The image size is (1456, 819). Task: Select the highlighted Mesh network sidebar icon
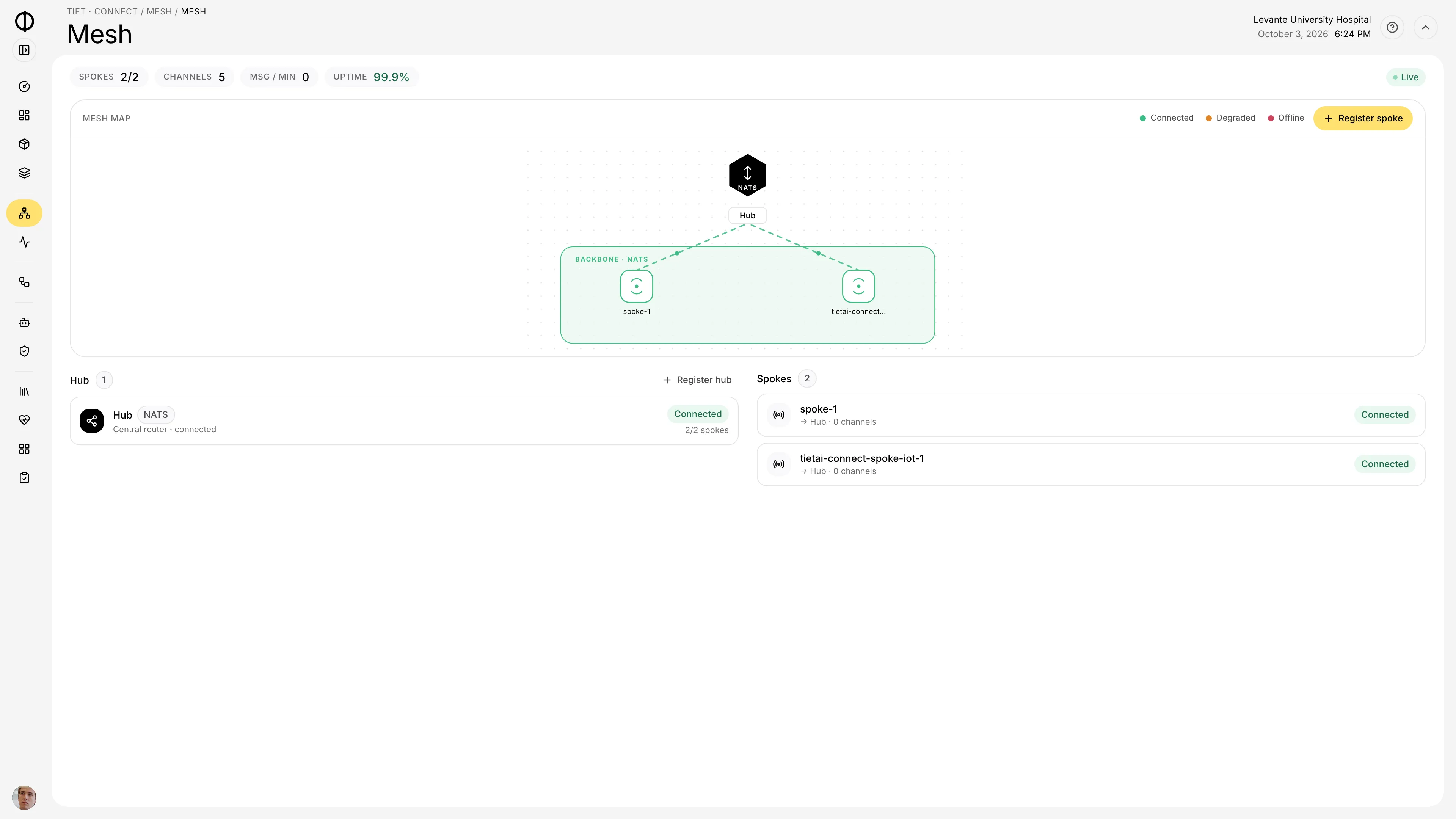tap(24, 213)
